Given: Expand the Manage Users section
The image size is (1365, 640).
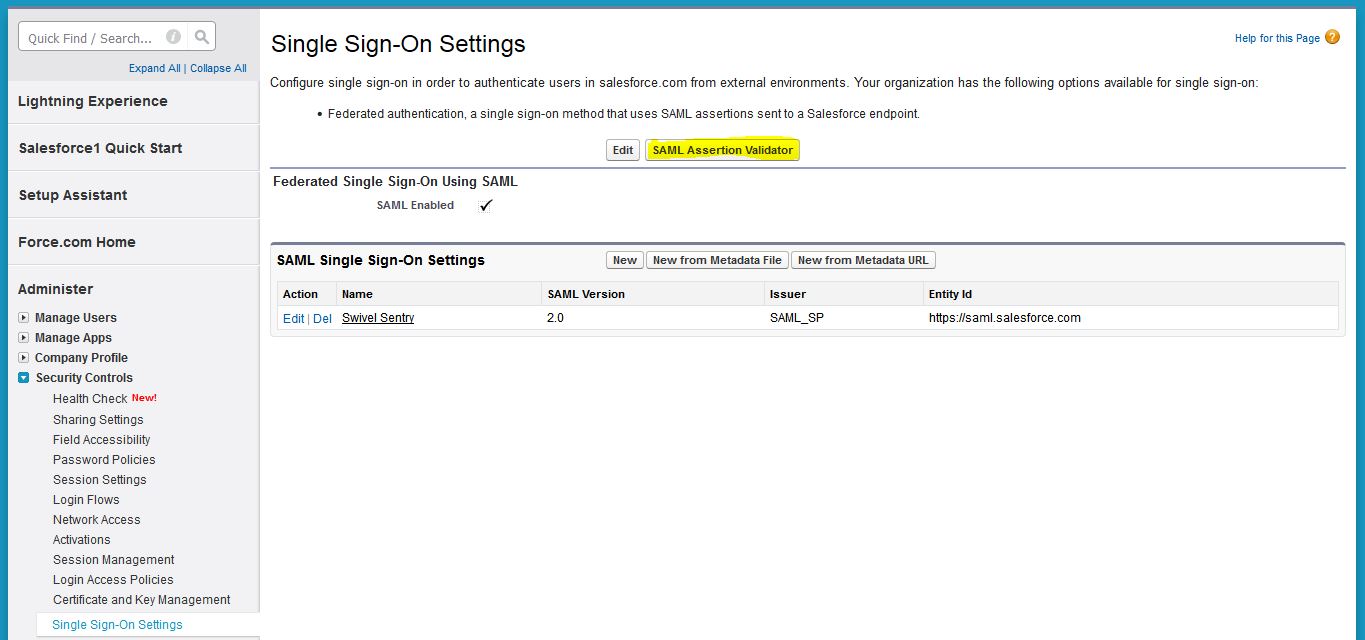Looking at the screenshot, I should coord(25,318).
